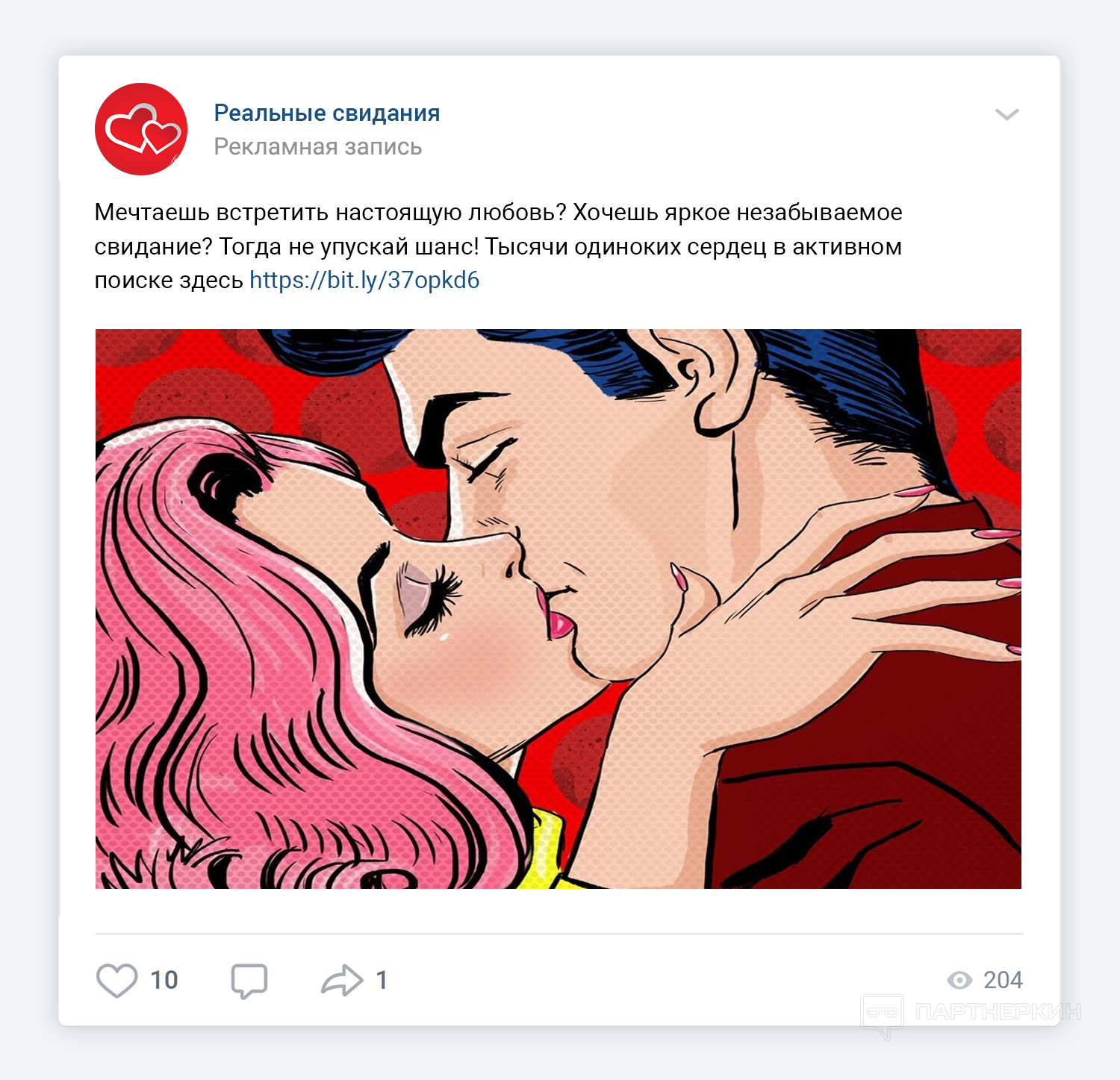This screenshot has width=1120, height=1080.
Task: Open the Реальные свидания hearts avatar
Action: coord(141,129)
